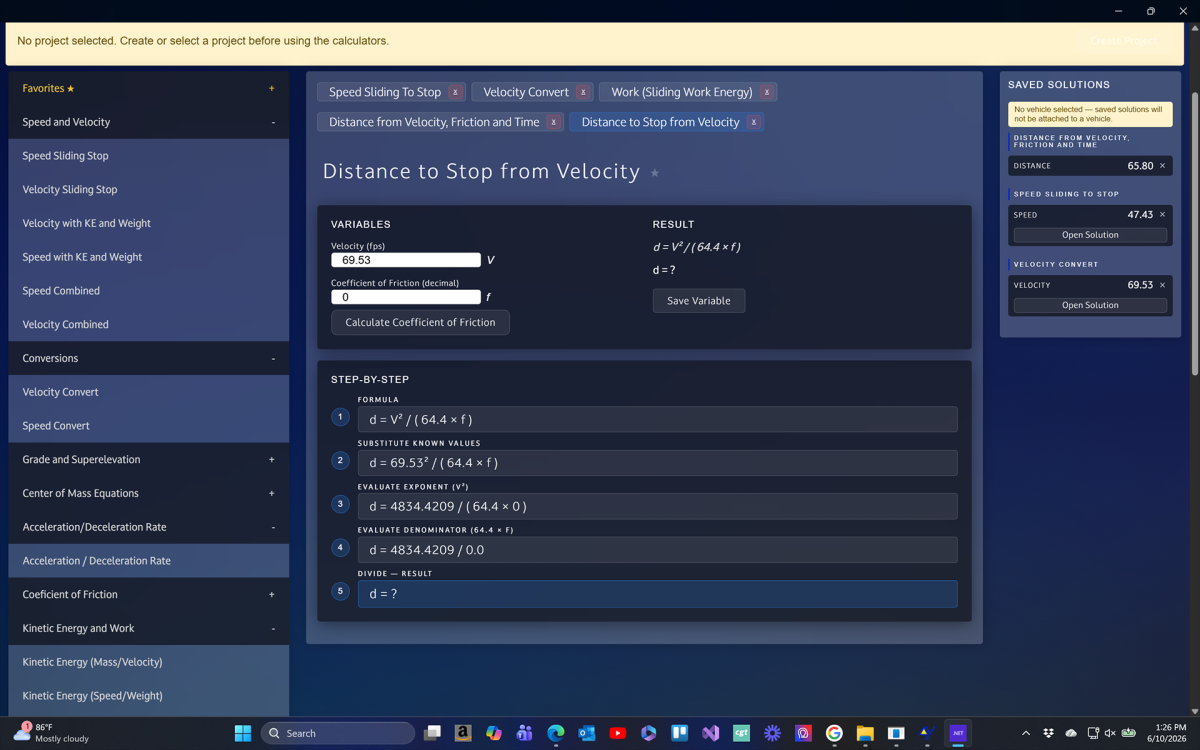Open YouTube from the taskbar
The image size is (1200, 750).
click(618, 733)
